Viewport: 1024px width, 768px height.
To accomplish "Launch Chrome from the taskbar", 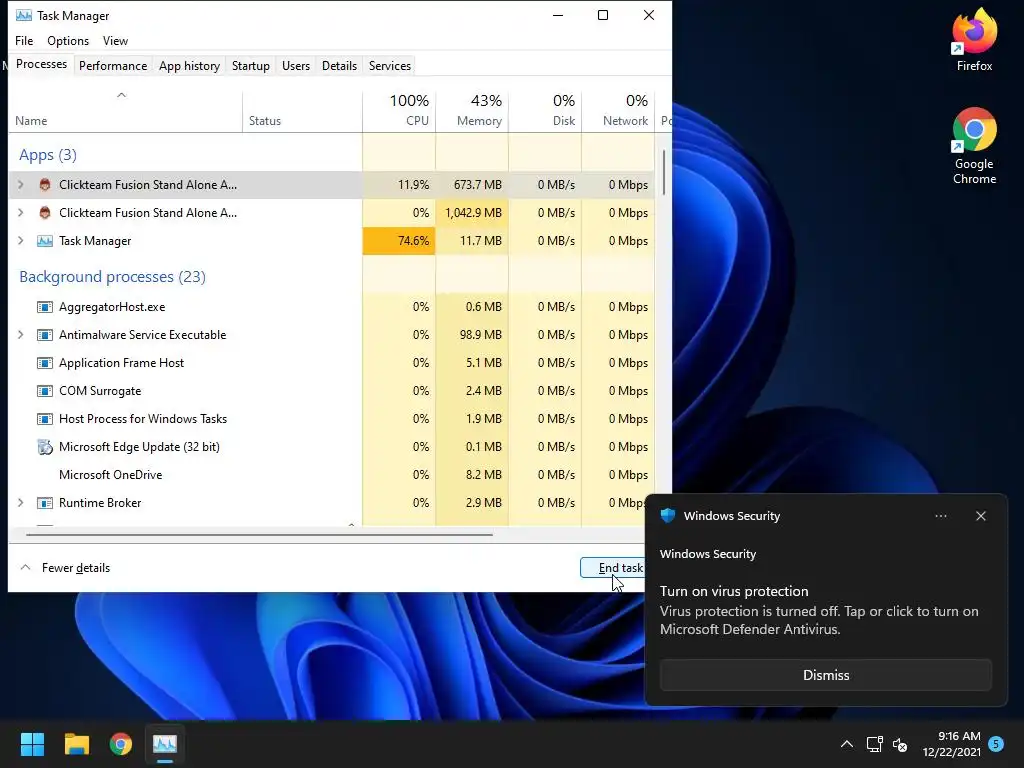I will pos(121,744).
